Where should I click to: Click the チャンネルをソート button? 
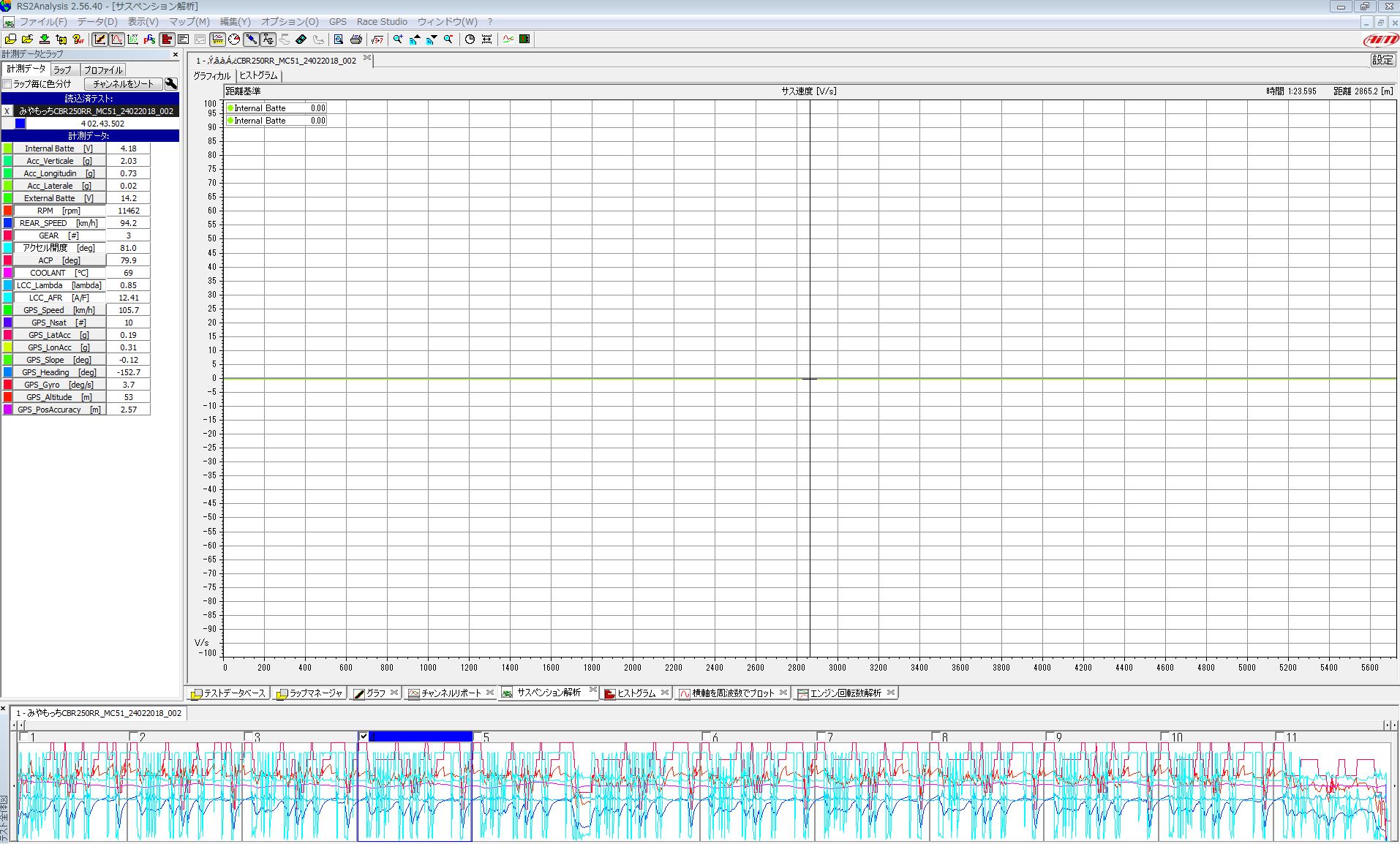(x=124, y=84)
